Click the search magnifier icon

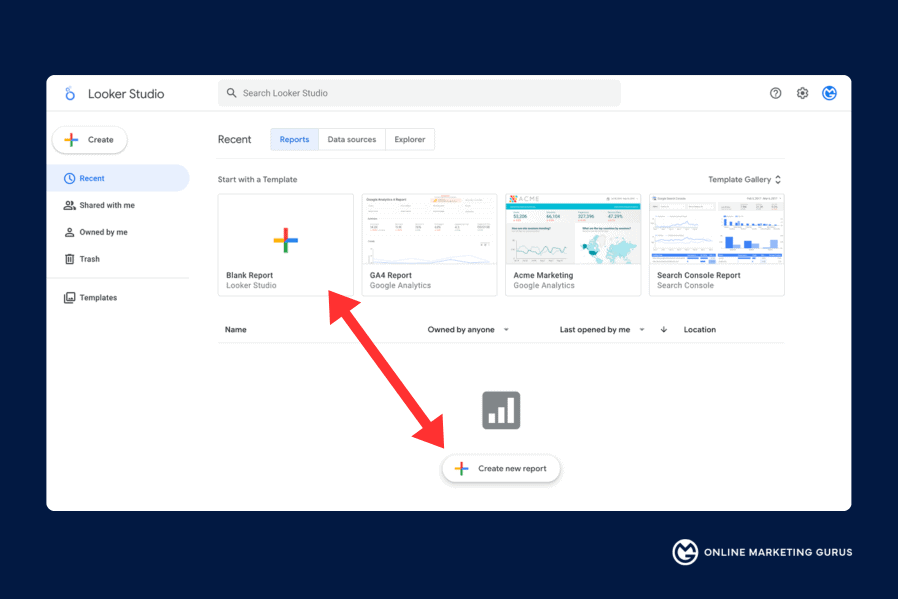(231, 93)
